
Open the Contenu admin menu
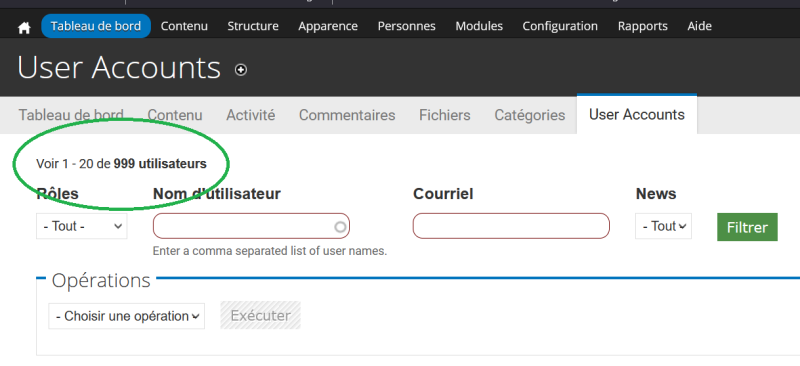tap(184, 26)
